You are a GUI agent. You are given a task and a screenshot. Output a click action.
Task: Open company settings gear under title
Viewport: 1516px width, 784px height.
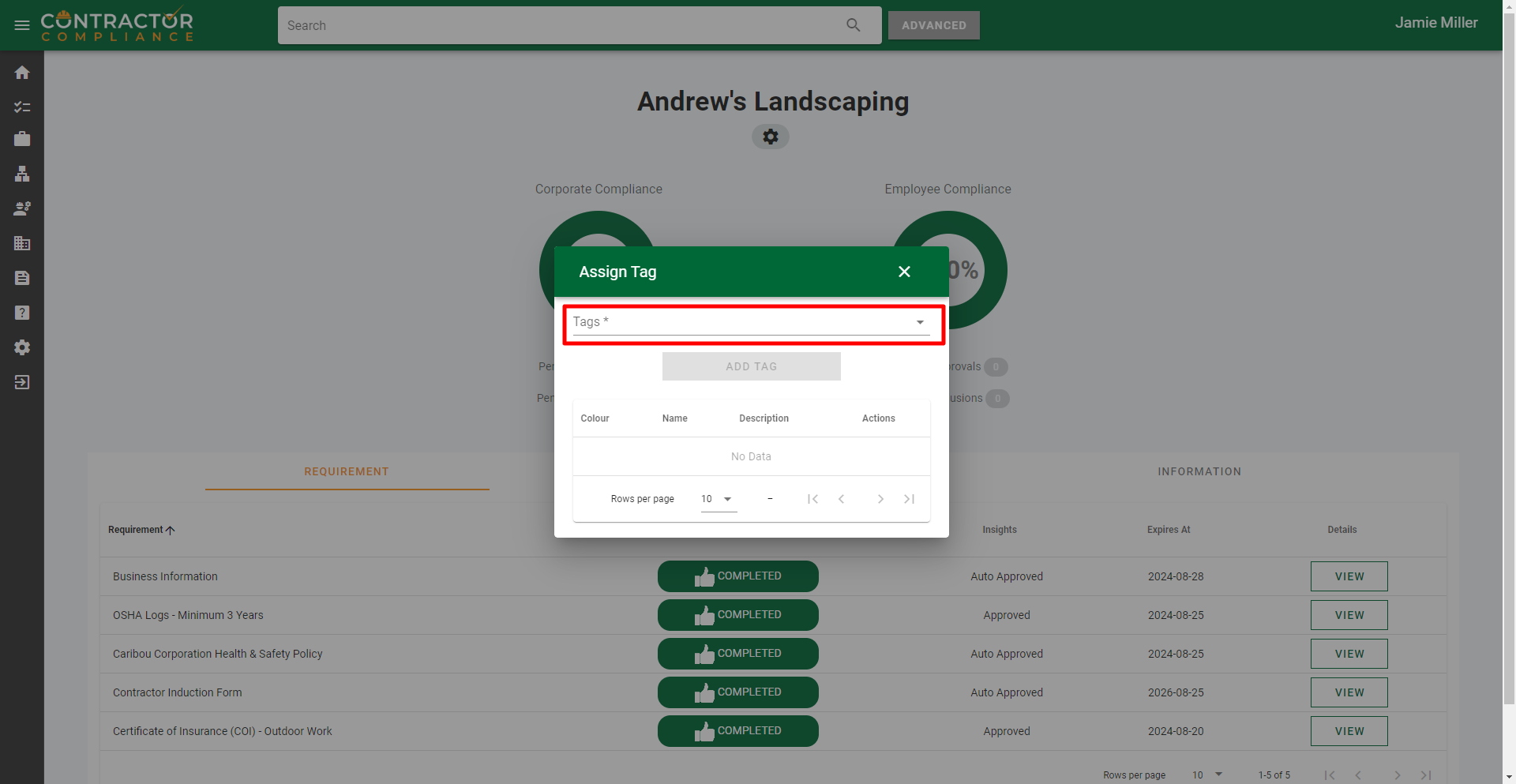[x=770, y=137]
